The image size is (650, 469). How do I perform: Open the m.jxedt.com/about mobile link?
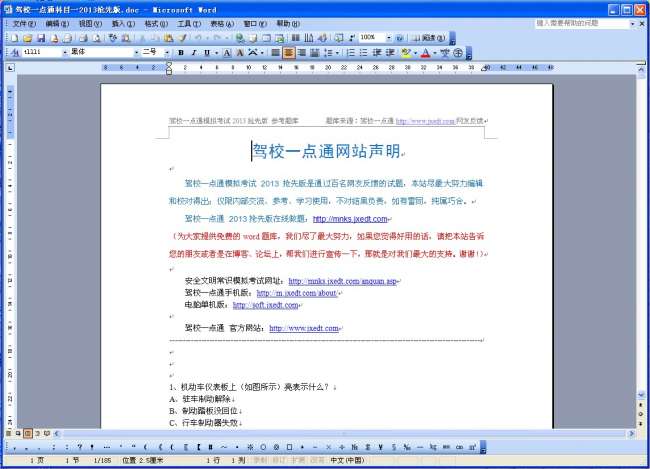click(296, 293)
